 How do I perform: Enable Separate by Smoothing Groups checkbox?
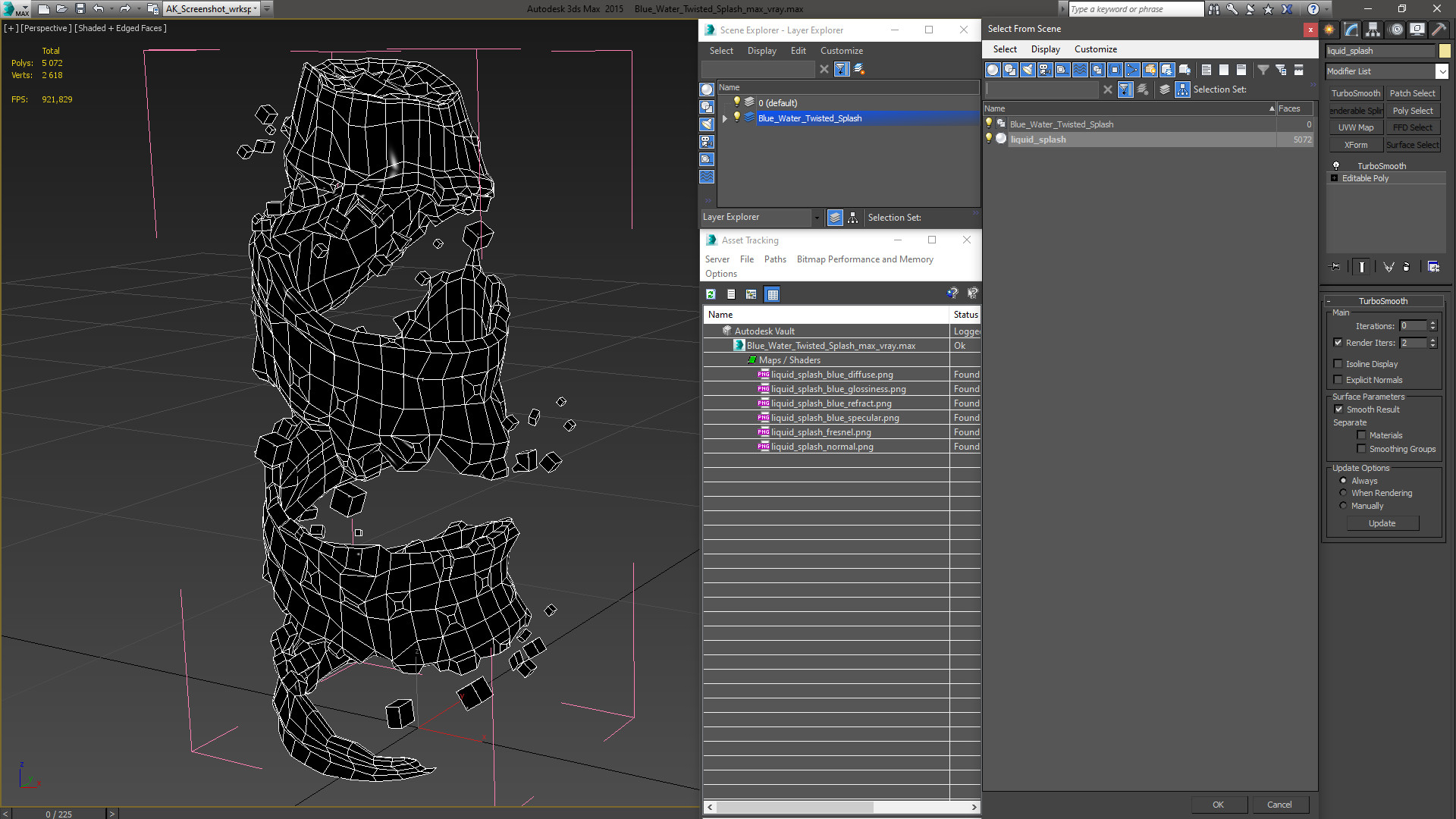(1361, 449)
